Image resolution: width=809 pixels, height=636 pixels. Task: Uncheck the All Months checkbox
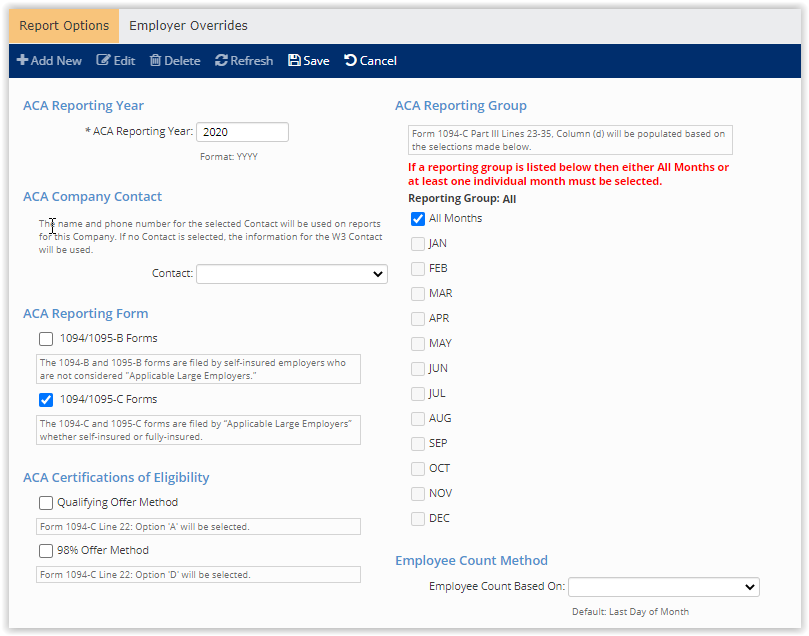coord(418,219)
